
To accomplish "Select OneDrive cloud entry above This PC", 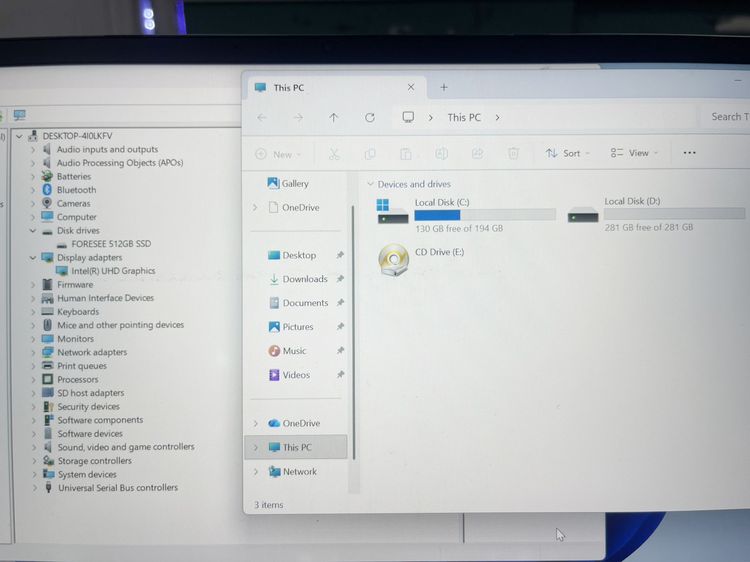I will pyautogui.click(x=294, y=423).
